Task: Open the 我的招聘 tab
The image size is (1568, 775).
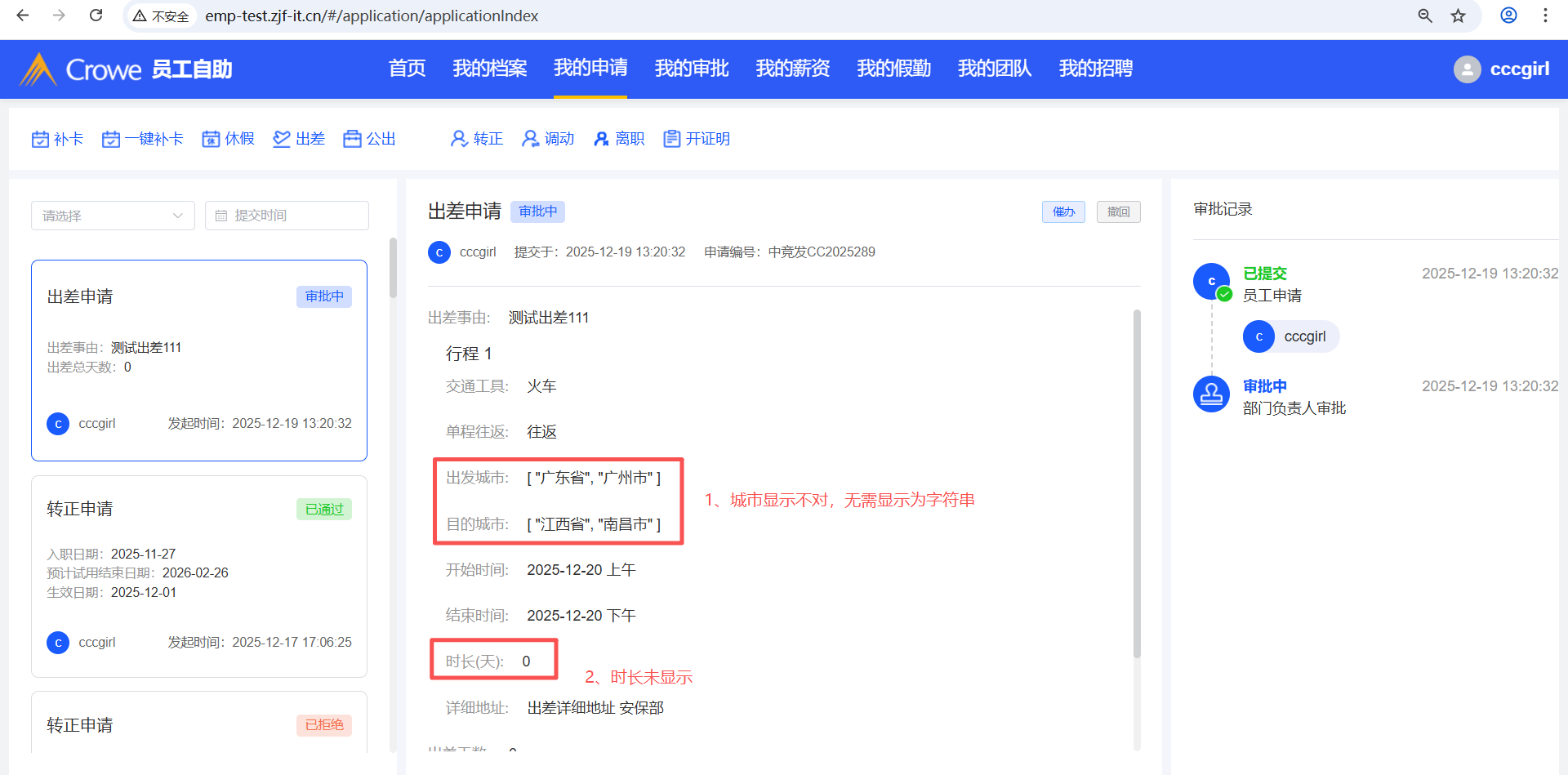Action: coord(1096,69)
